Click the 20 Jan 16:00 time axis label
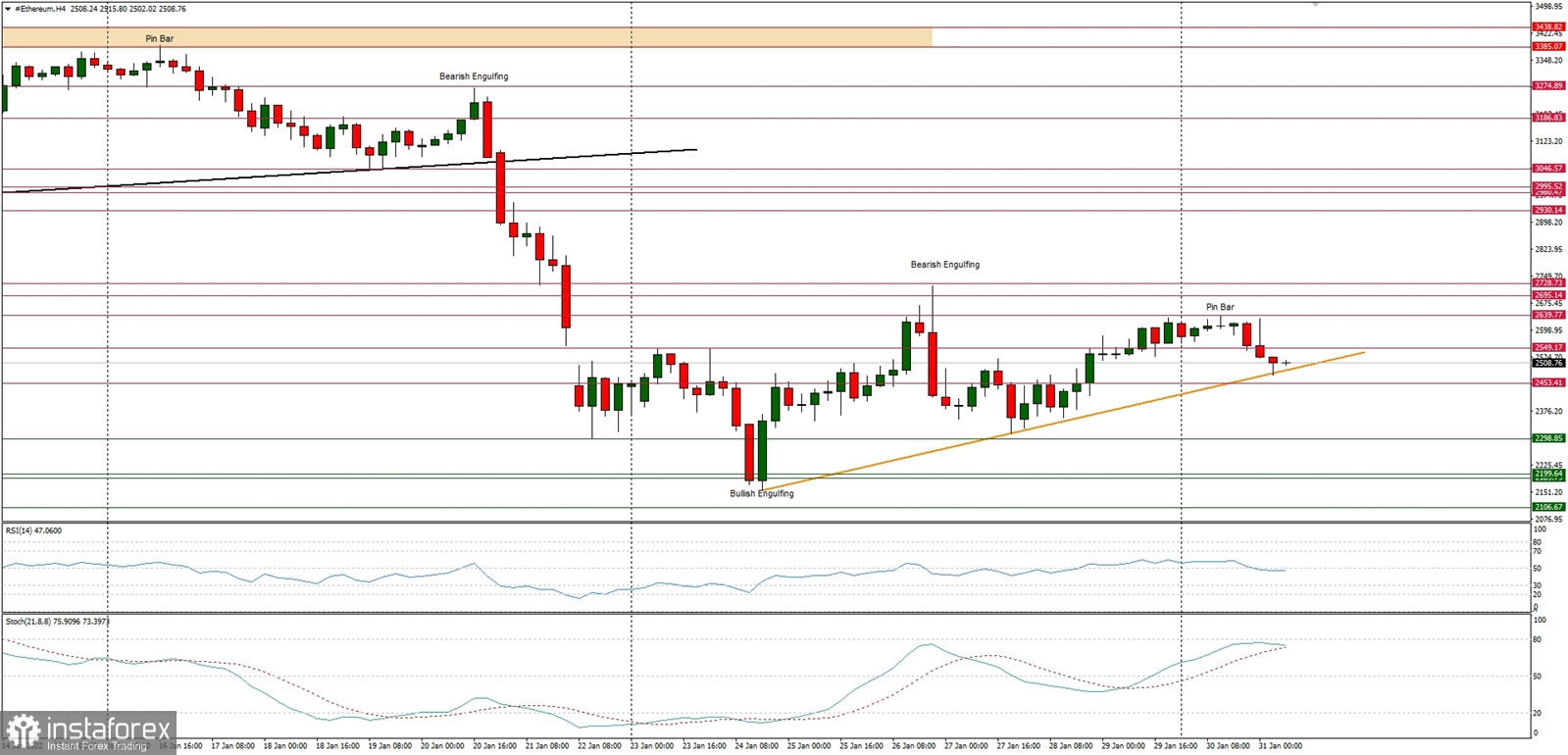 [x=496, y=746]
